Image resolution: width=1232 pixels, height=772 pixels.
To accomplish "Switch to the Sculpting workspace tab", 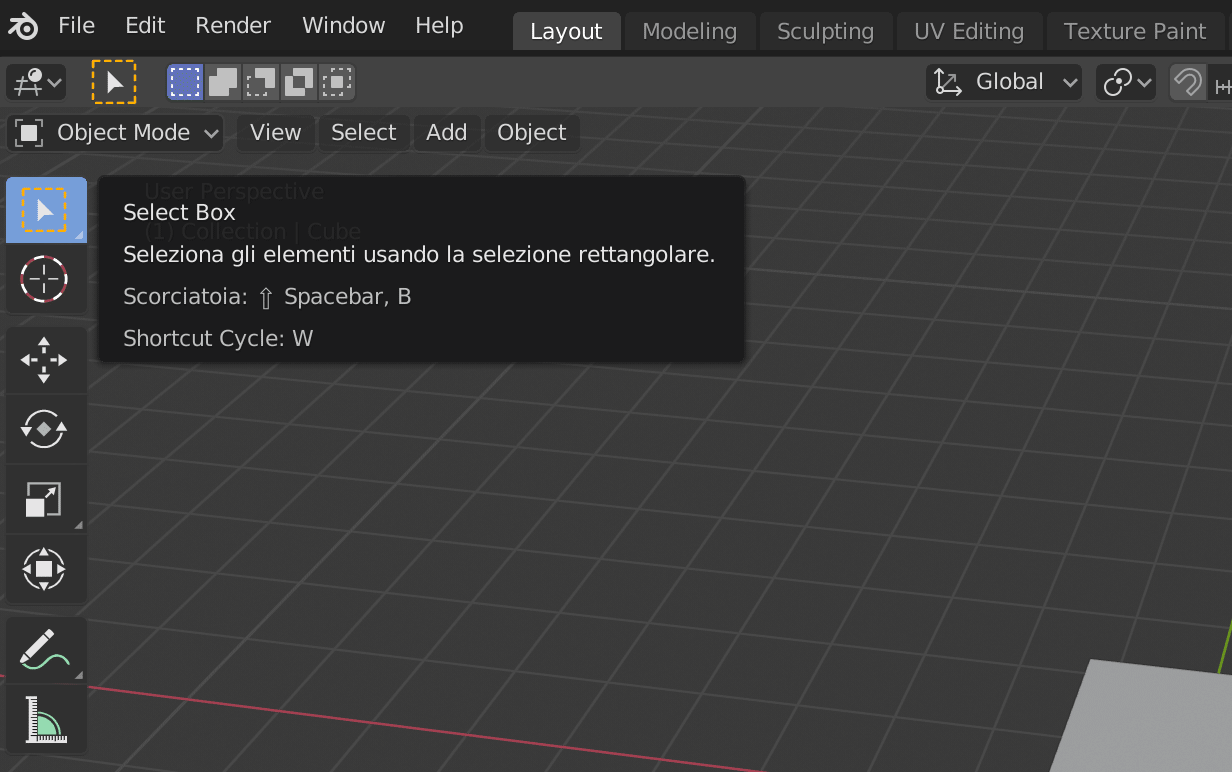I will tap(825, 31).
